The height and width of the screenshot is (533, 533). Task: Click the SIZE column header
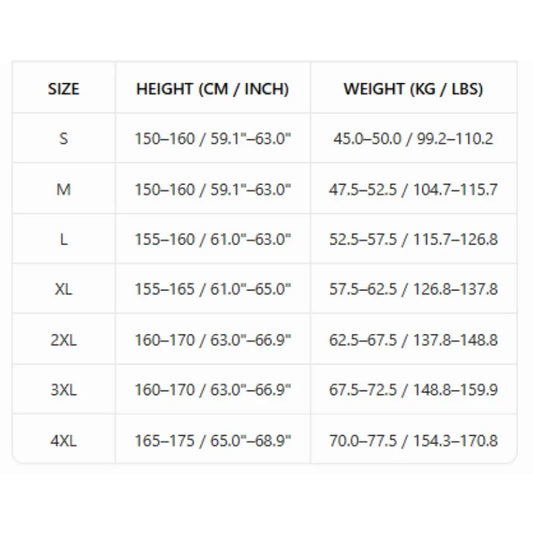[x=64, y=89]
